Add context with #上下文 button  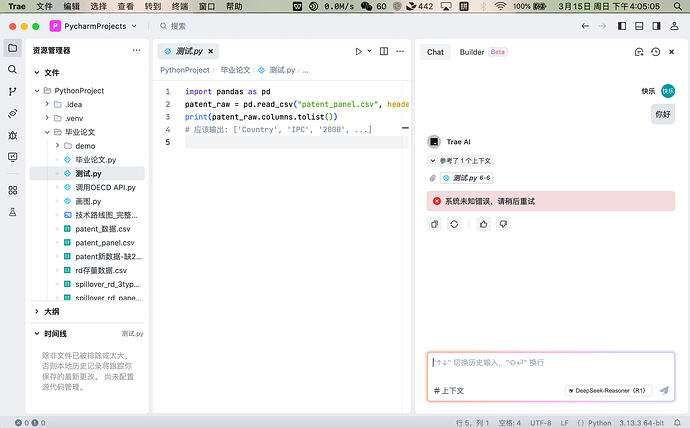(x=449, y=391)
